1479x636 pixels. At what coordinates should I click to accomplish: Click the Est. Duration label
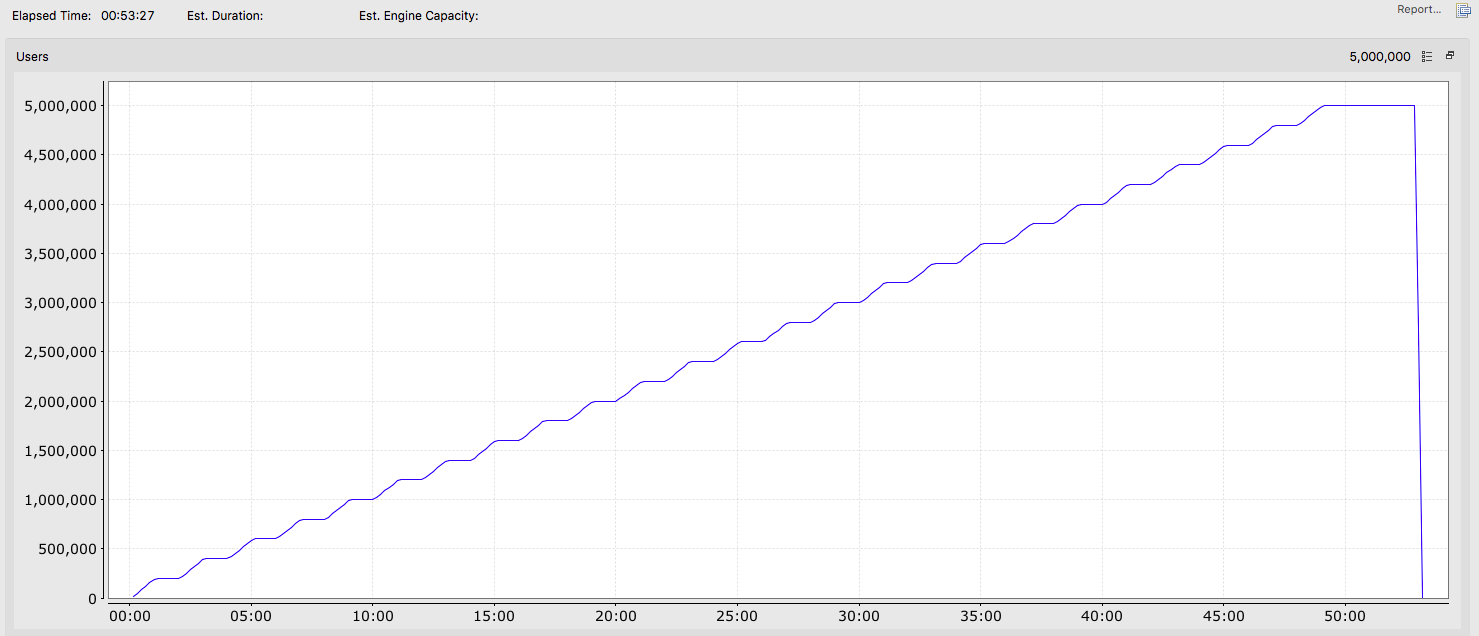click(225, 16)
